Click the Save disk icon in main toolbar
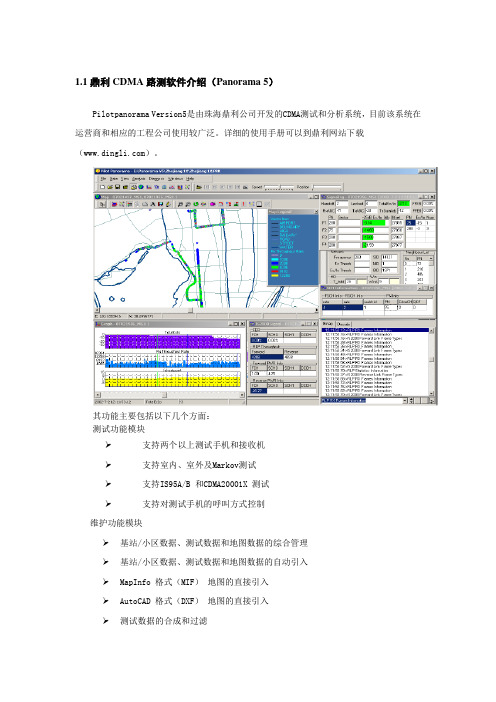This screenshot has height=702, width=496. click(x=117, y=187)
